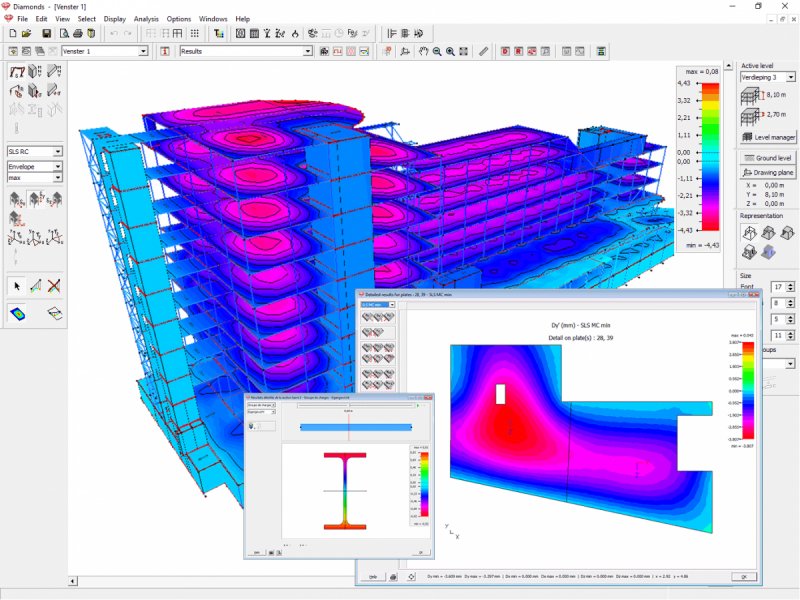Image resolution: width=800 pixels, height=600 pixels.
Task: Click the printer icon in detailed results window
Action: click(393, 577)
